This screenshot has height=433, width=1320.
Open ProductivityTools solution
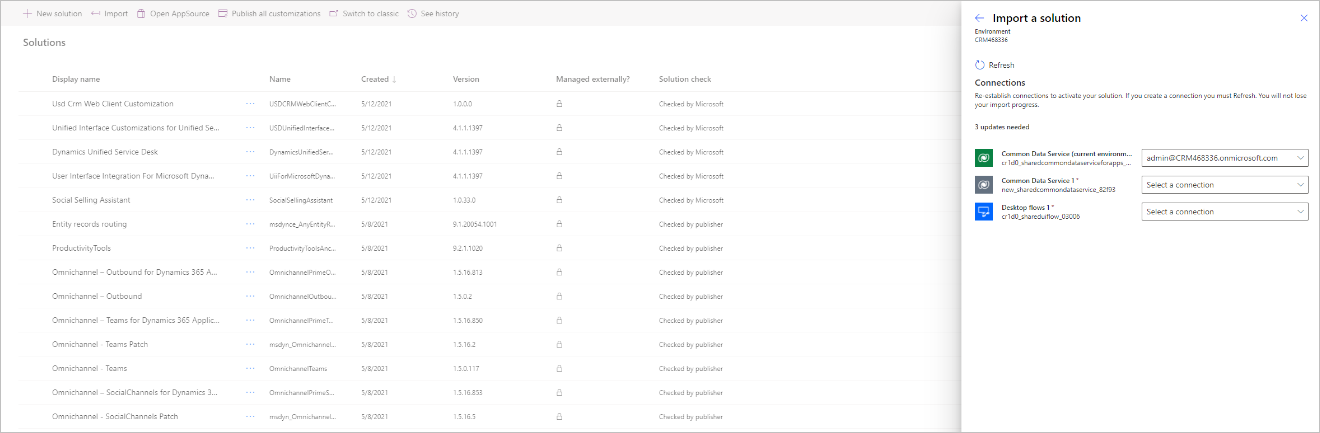click(x=81, y=248)
